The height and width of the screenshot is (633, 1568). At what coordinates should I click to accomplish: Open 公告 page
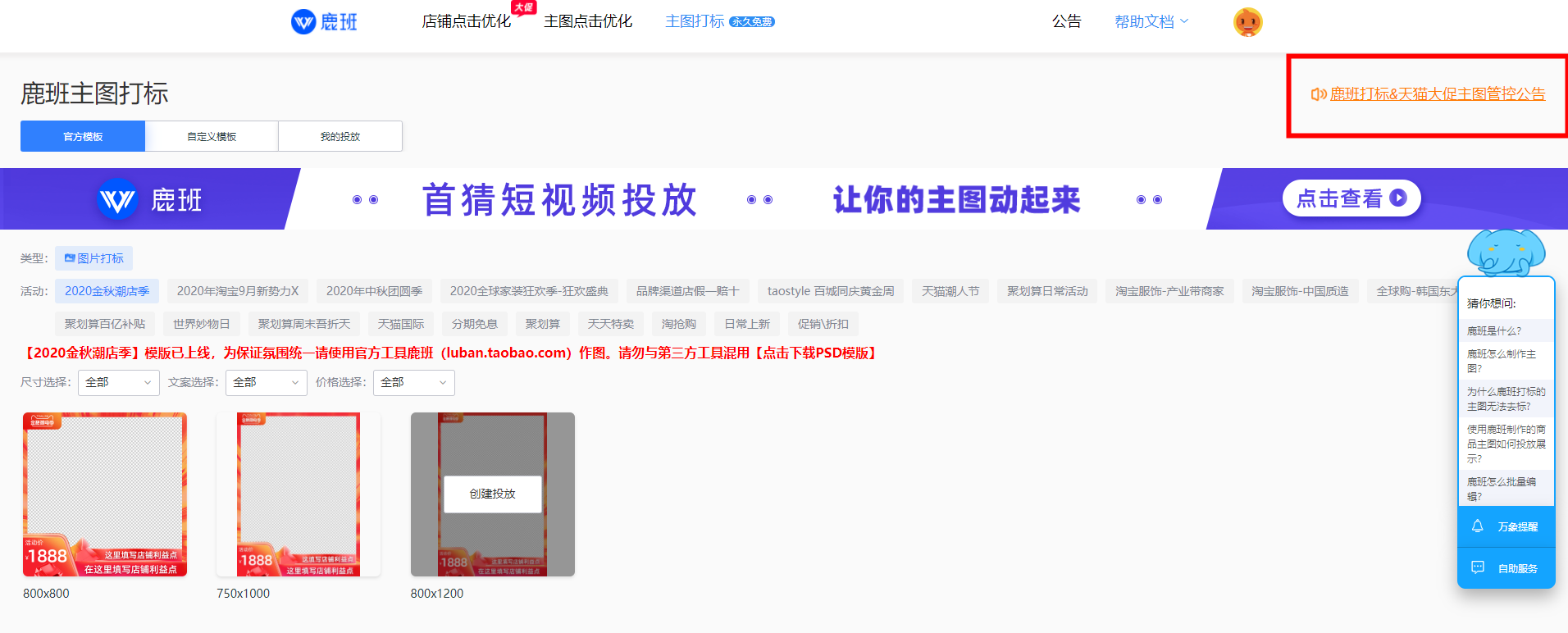click(1066, 21)
